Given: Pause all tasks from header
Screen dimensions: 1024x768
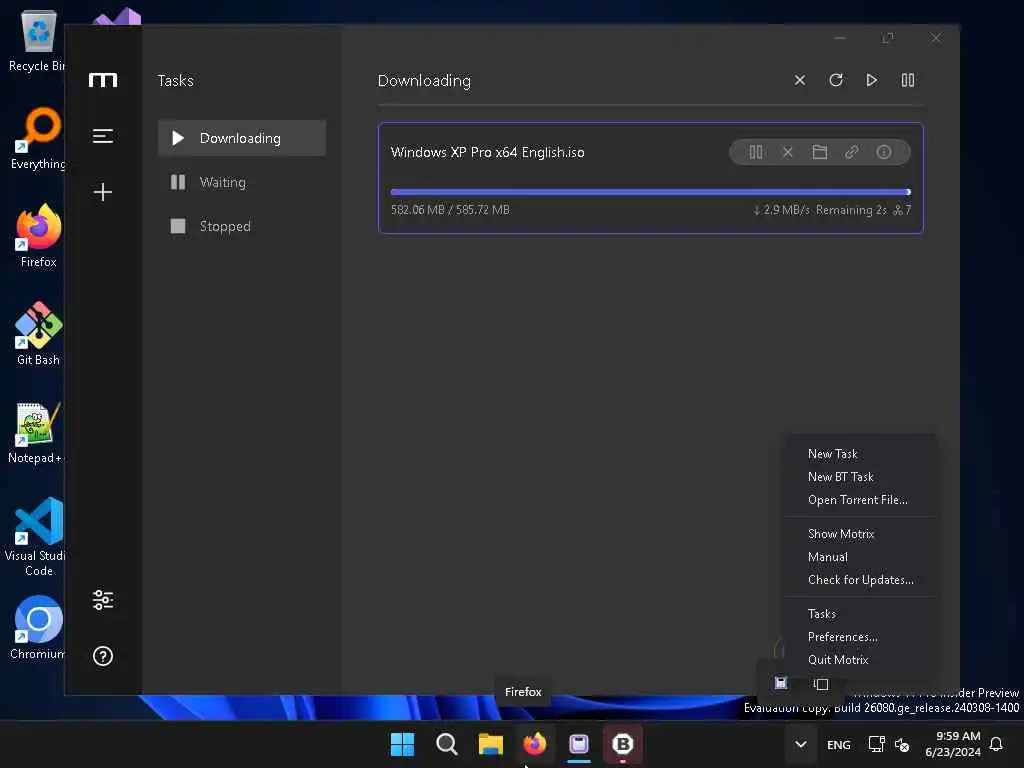Looking at the screenshot, I should (x=908, y=80).
